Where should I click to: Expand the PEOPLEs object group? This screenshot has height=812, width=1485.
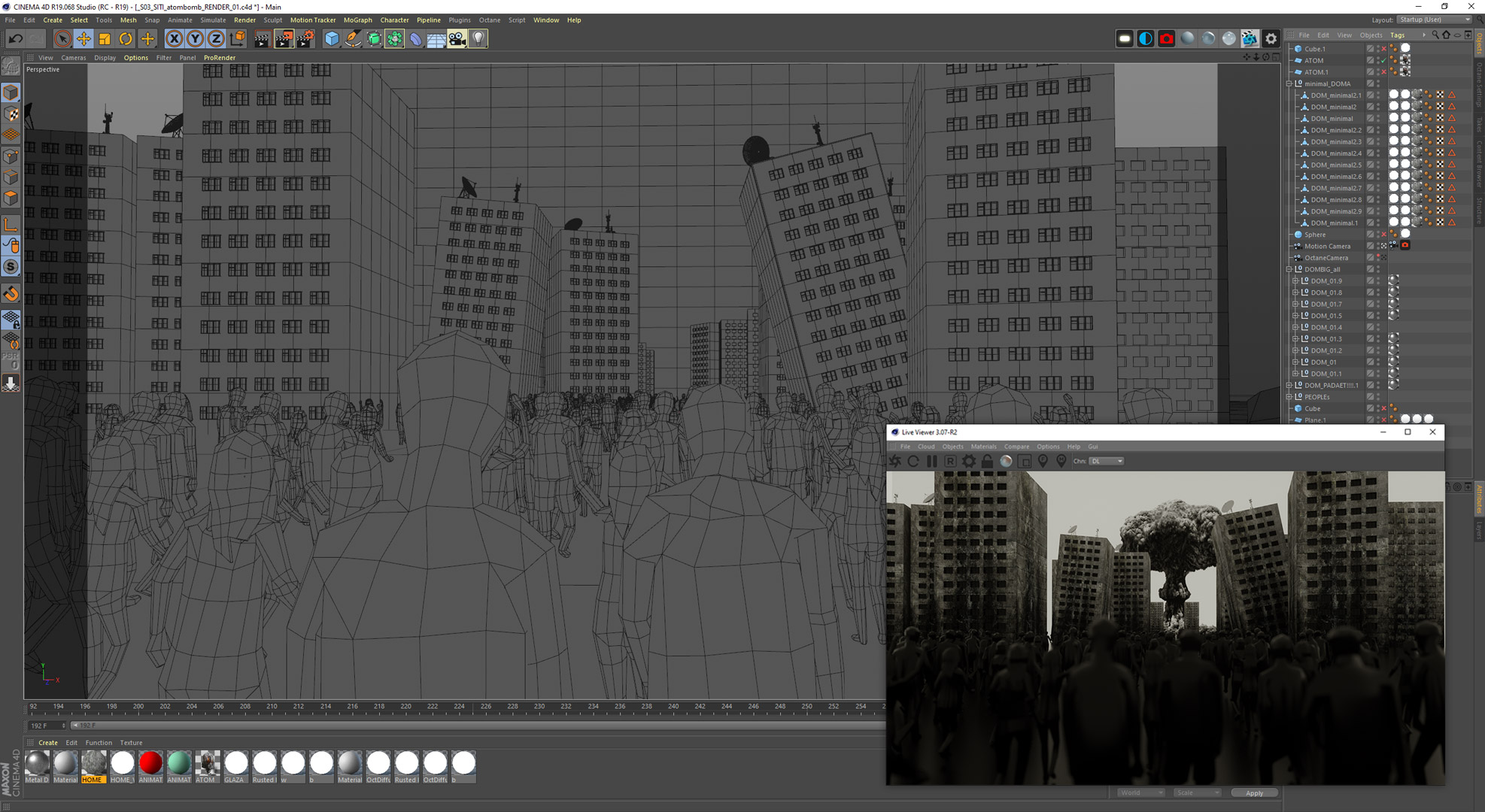click(1289, 397)
